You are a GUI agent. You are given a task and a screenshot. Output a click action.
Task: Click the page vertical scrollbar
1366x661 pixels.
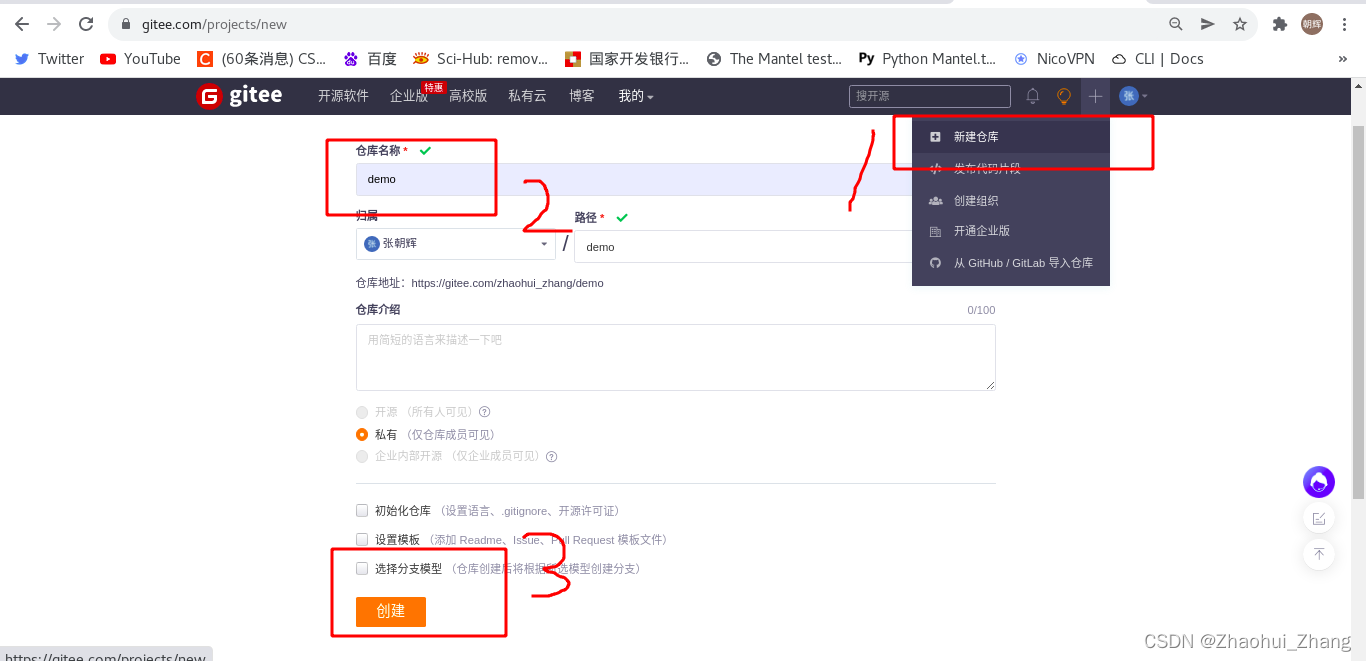pos(1358,310)
